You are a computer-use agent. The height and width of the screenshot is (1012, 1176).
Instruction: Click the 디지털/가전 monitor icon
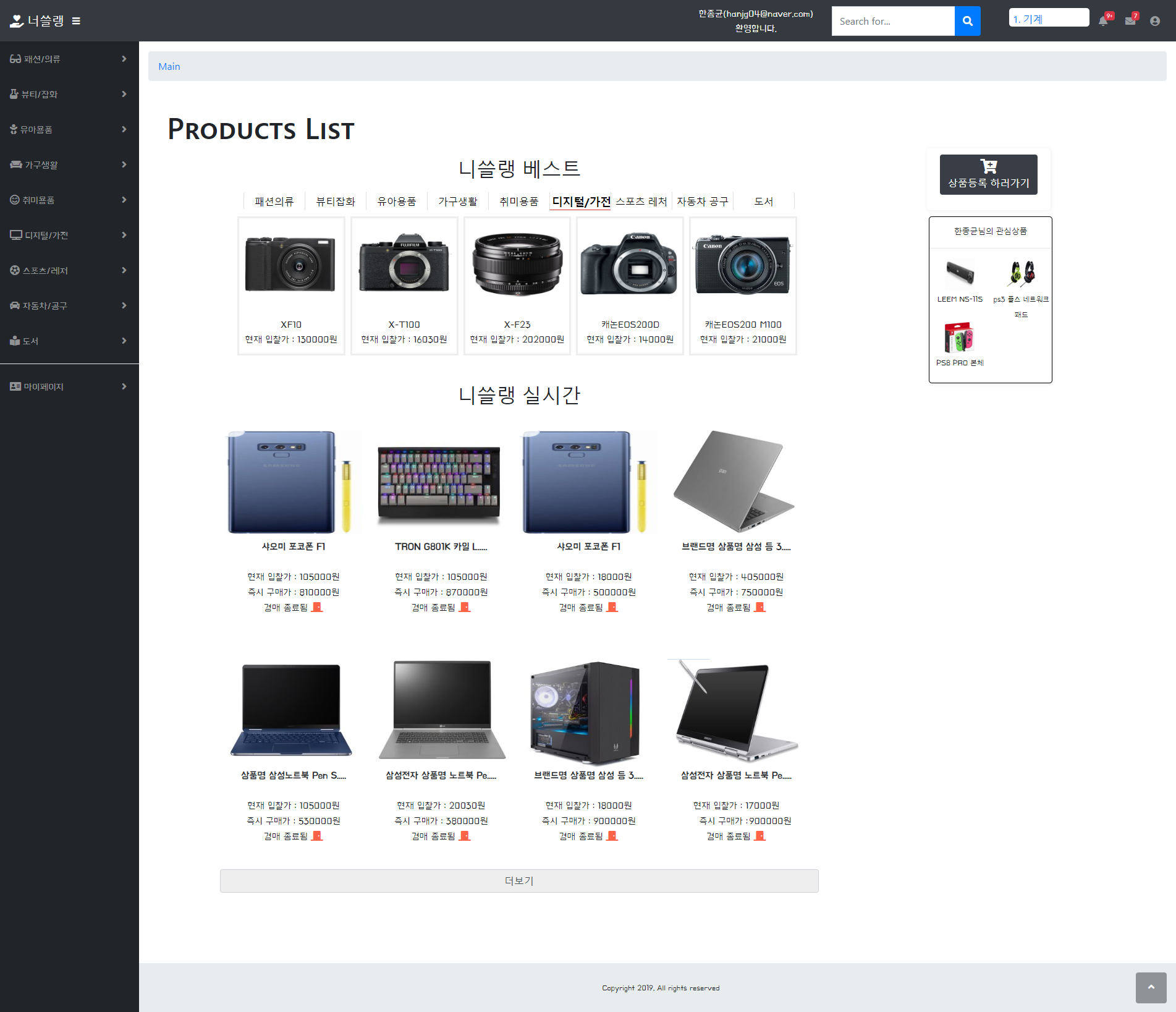point(16,235)
